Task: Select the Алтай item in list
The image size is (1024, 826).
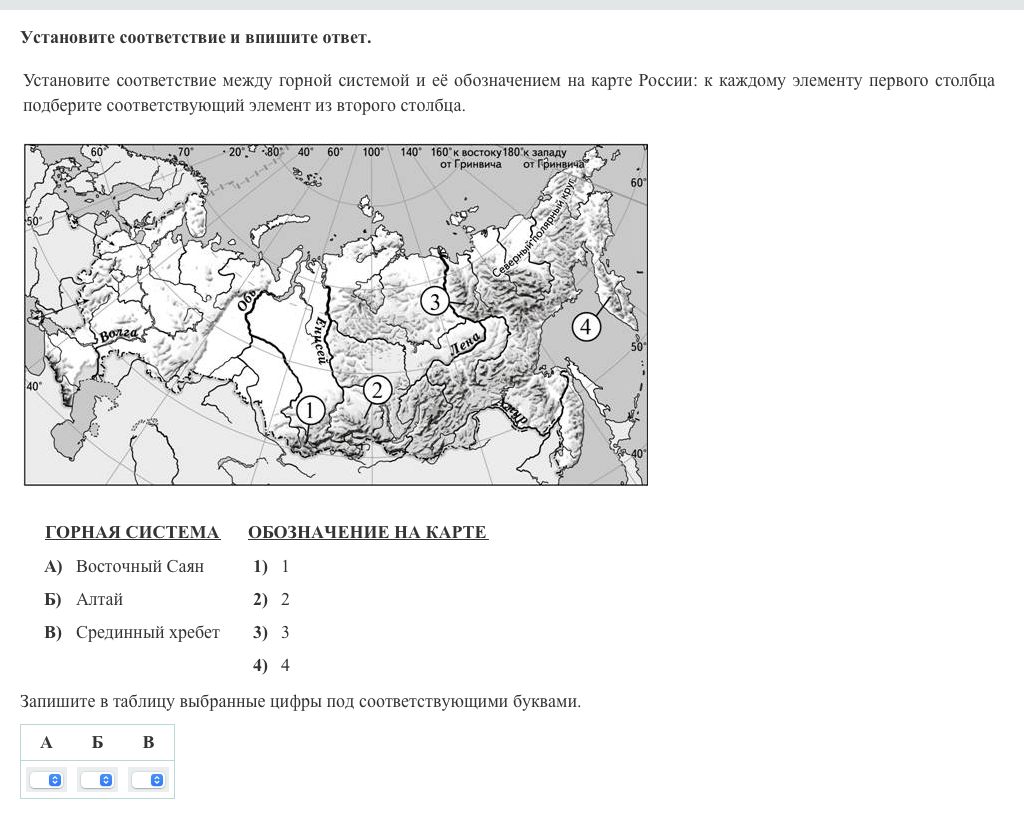Action: pos(99,600)
